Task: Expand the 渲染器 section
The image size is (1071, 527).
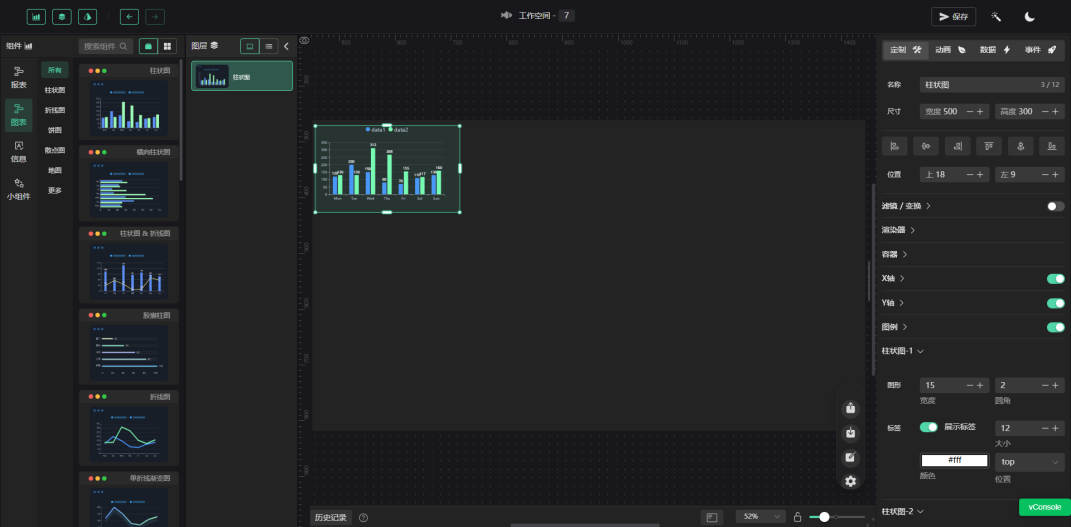Action: (x=898, y=230)
